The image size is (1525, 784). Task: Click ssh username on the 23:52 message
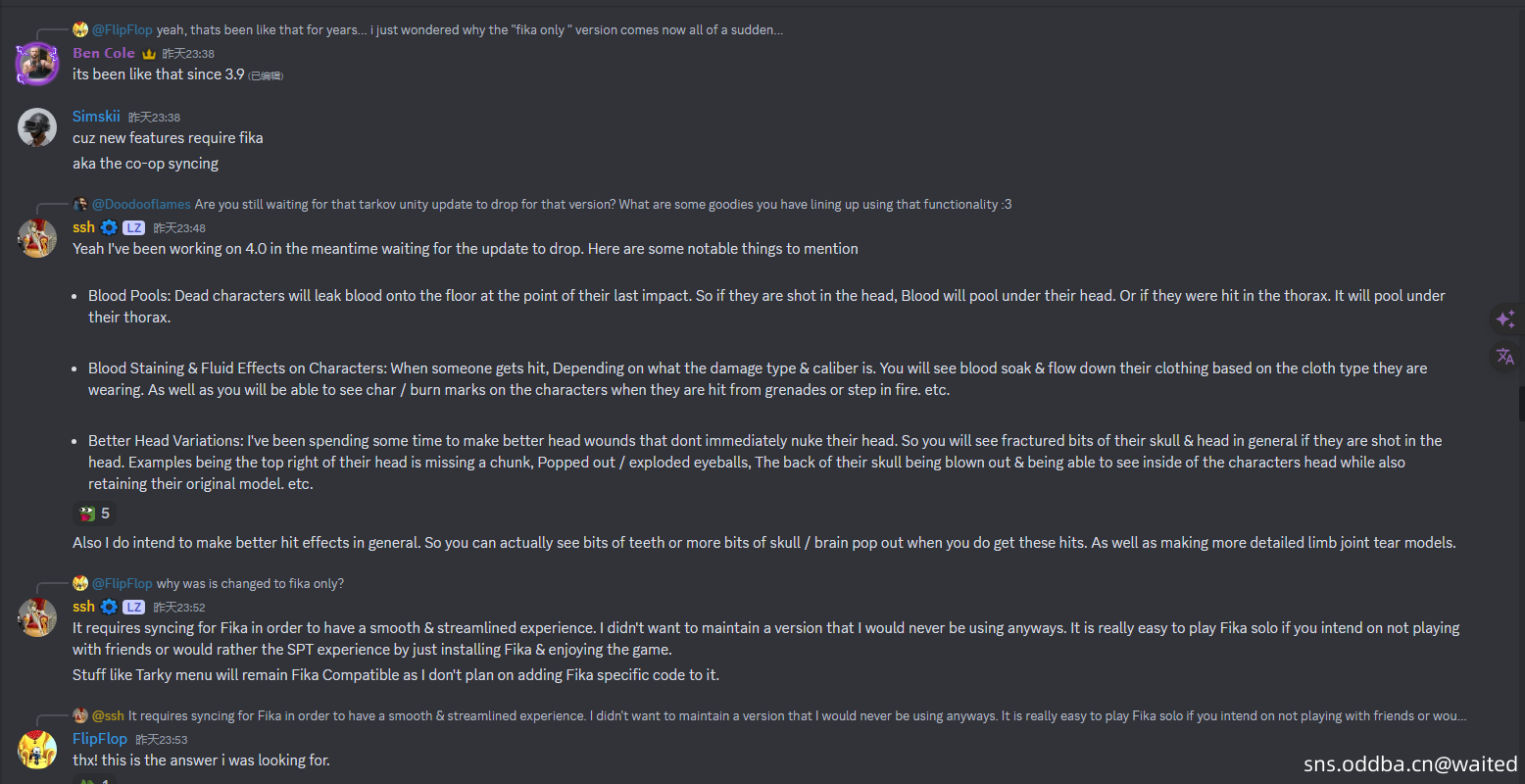(83, 606)
